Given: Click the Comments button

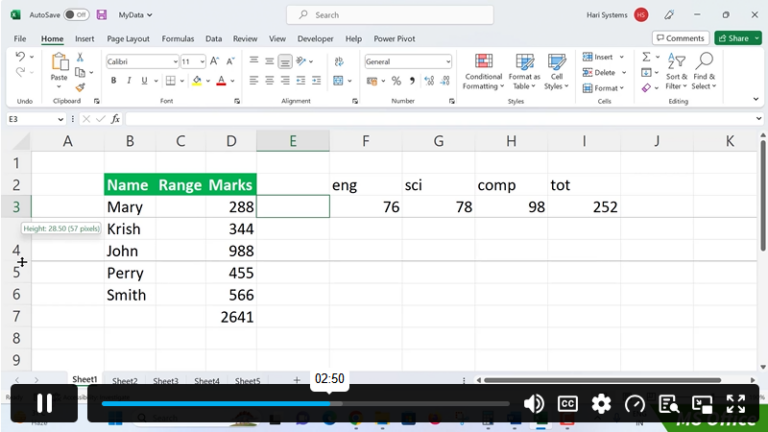Looking at the screenshot, I should point(680,38).
